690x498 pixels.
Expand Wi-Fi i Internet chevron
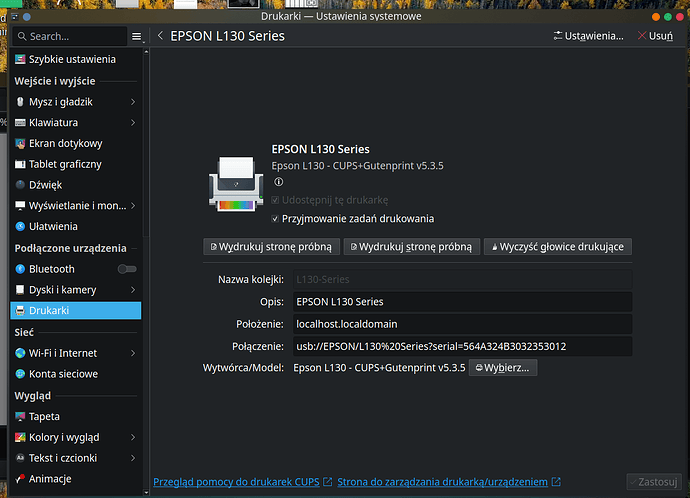(133, 353)
